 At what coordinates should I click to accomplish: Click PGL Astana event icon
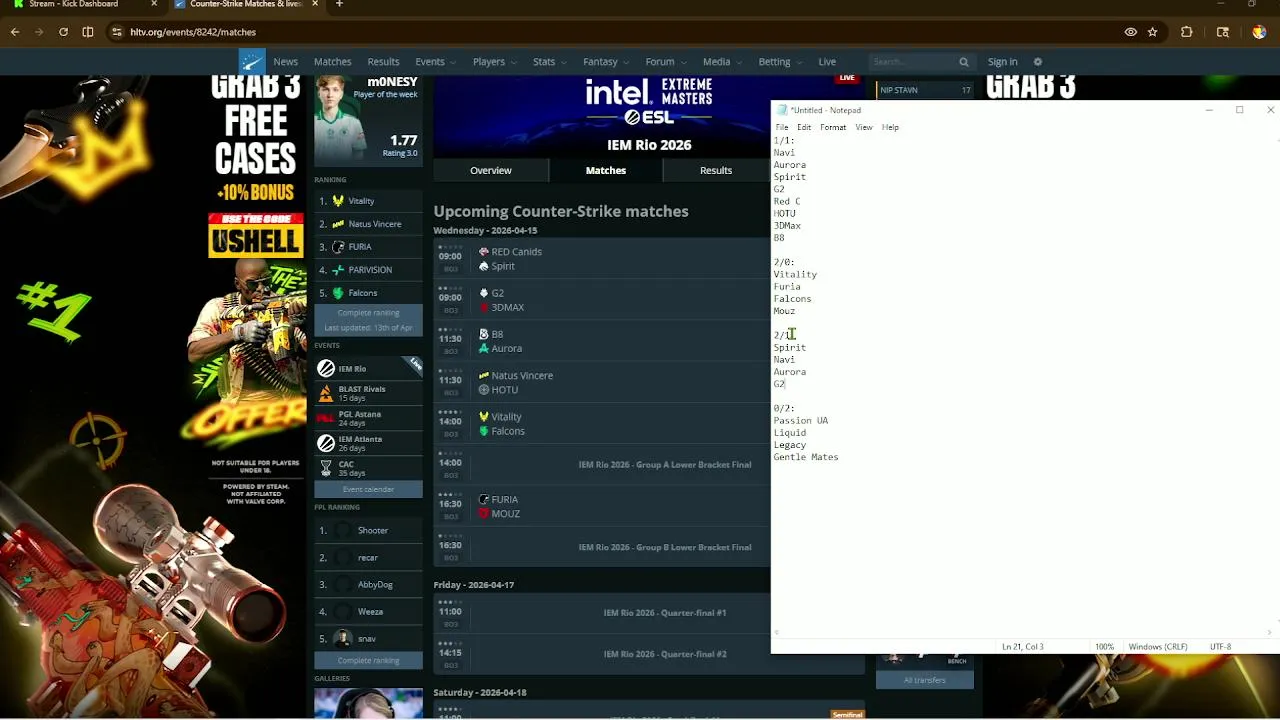pyautogui.click(x=326, y=418)
